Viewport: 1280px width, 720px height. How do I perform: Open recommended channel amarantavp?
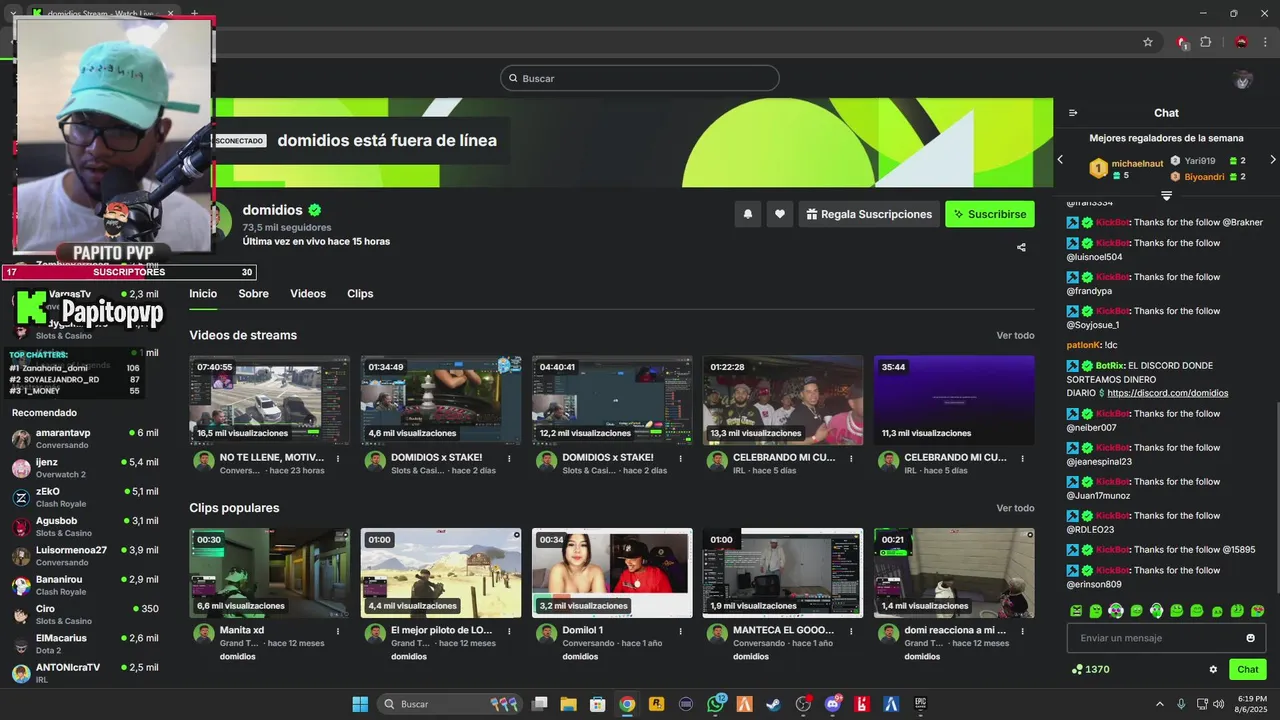click(85, 439)
